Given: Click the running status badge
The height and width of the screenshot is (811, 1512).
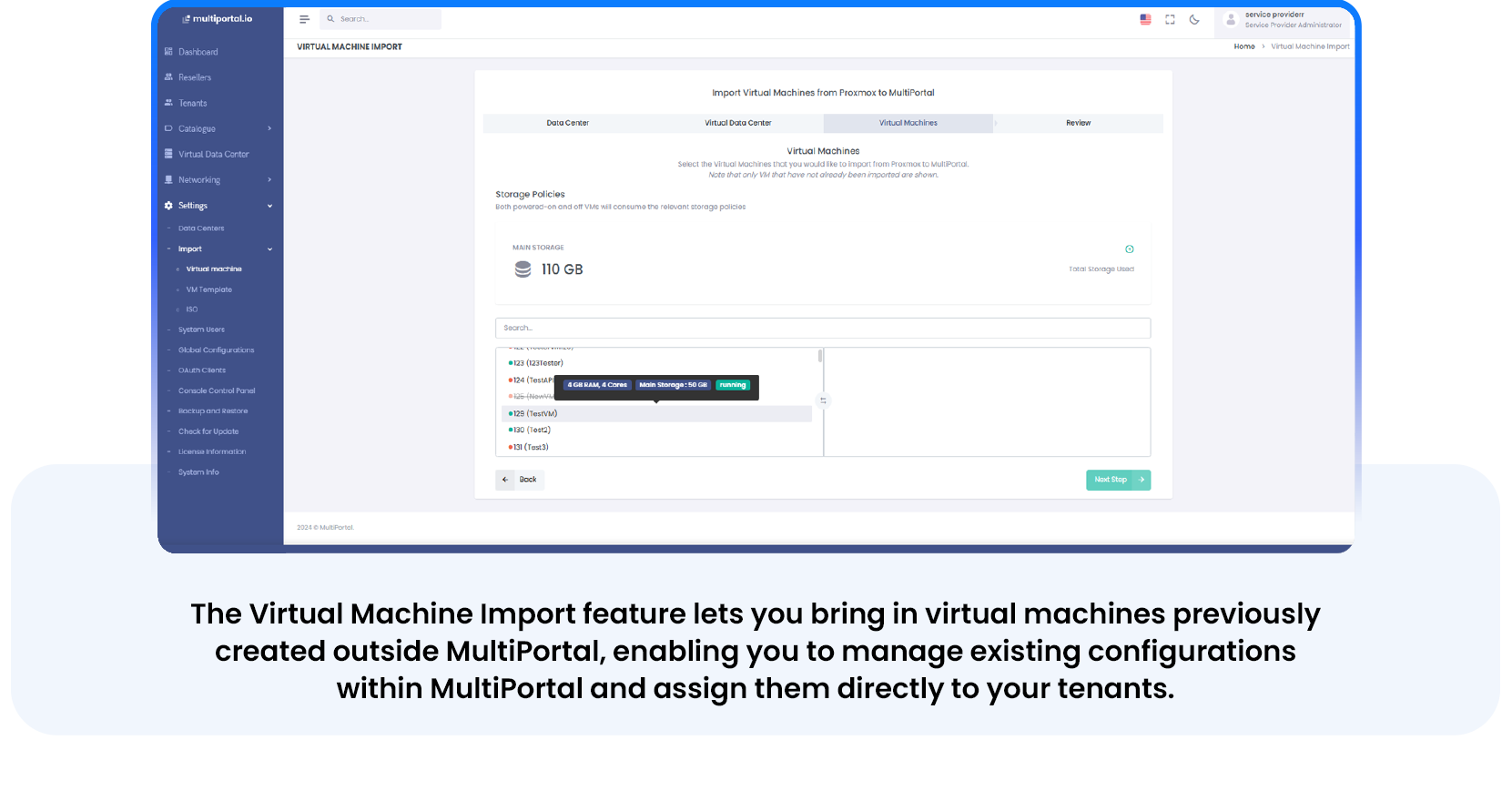Looking at the screenshot, I should (733, 385).
